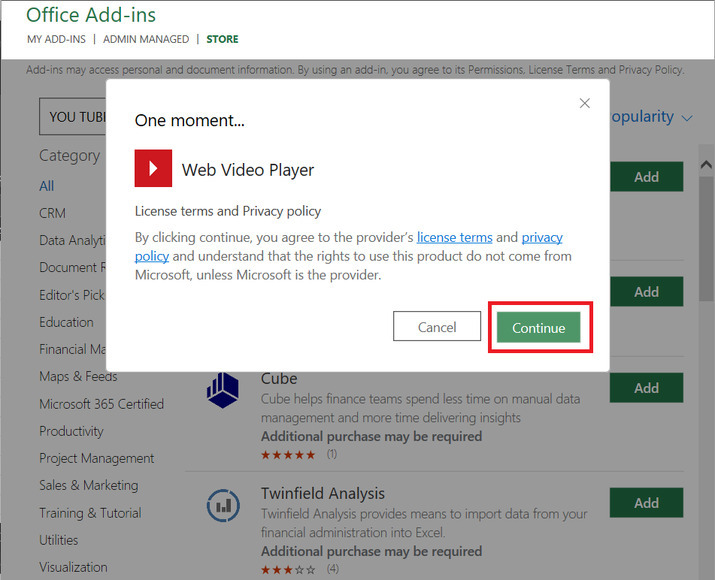The image size is (715, 580).
Task: Select the Microsoft 365 Certified category
Action: click(x=102, y=404)
